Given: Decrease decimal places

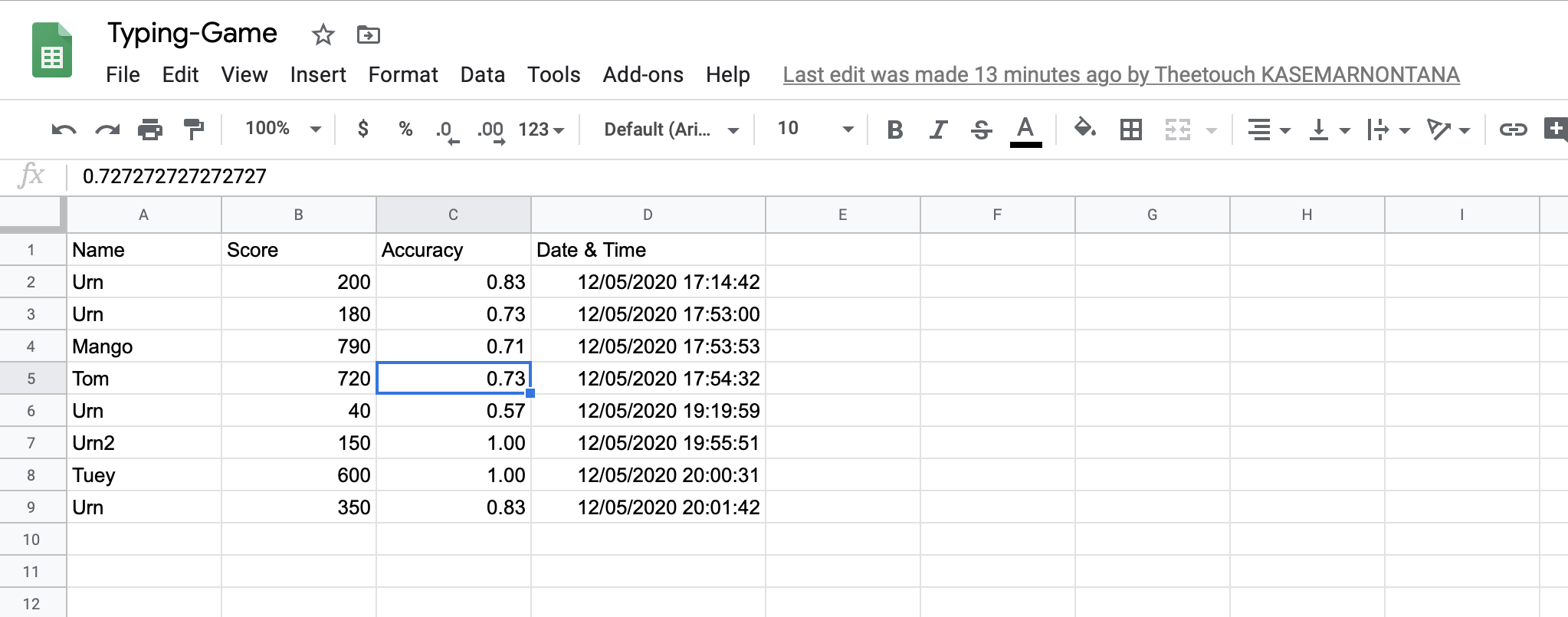Looking at the screenshot, I should pyautogui.click(x=448, y=131).
